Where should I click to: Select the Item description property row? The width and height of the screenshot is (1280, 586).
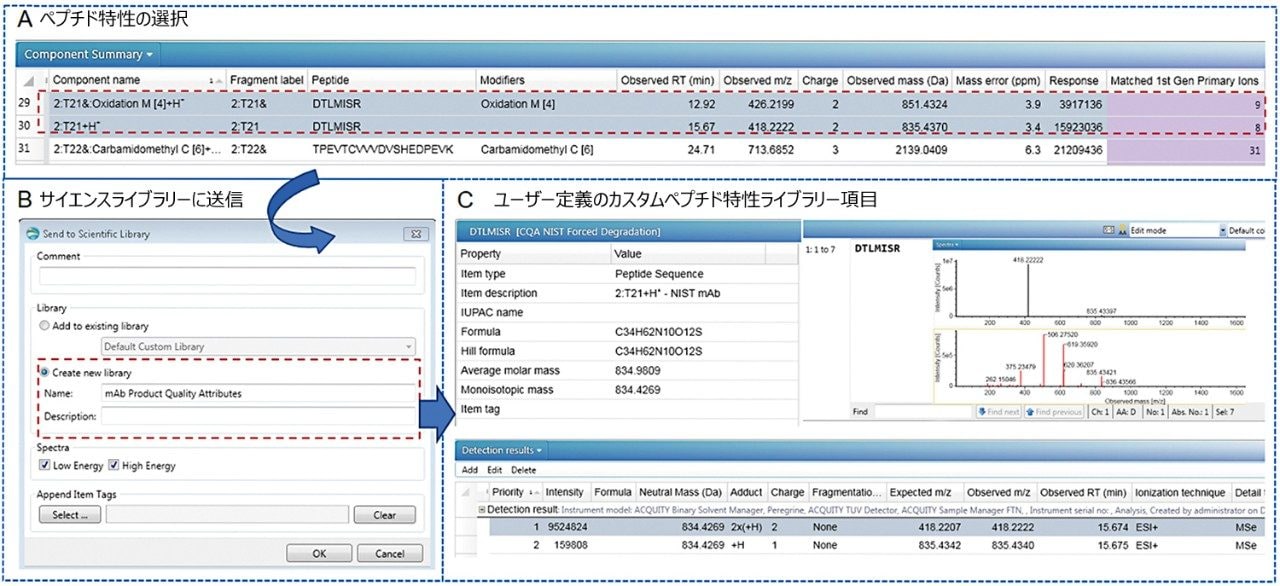coord(627,293)
